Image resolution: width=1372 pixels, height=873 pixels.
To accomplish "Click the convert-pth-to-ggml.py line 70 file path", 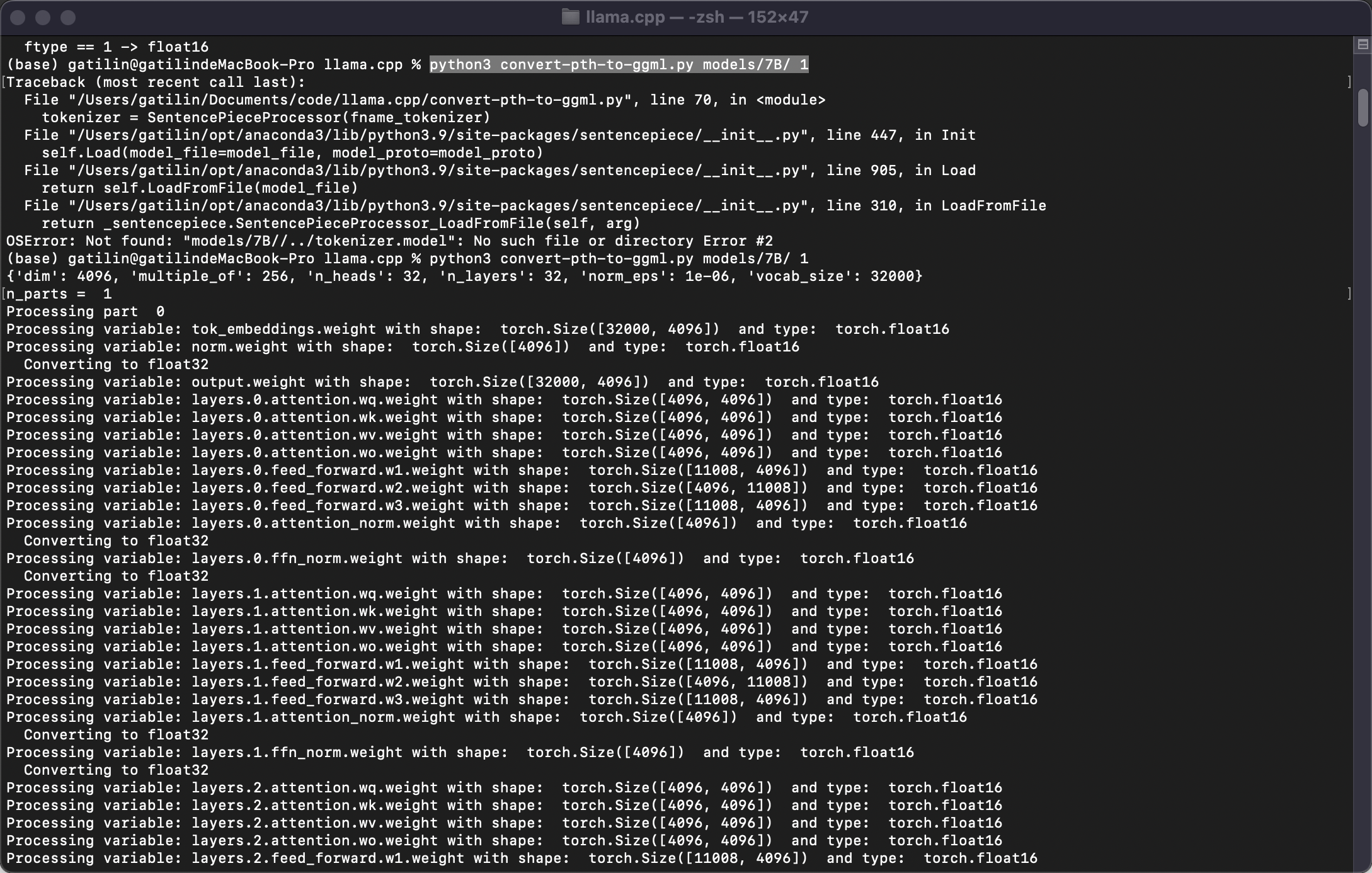I will tap(350, 100).
